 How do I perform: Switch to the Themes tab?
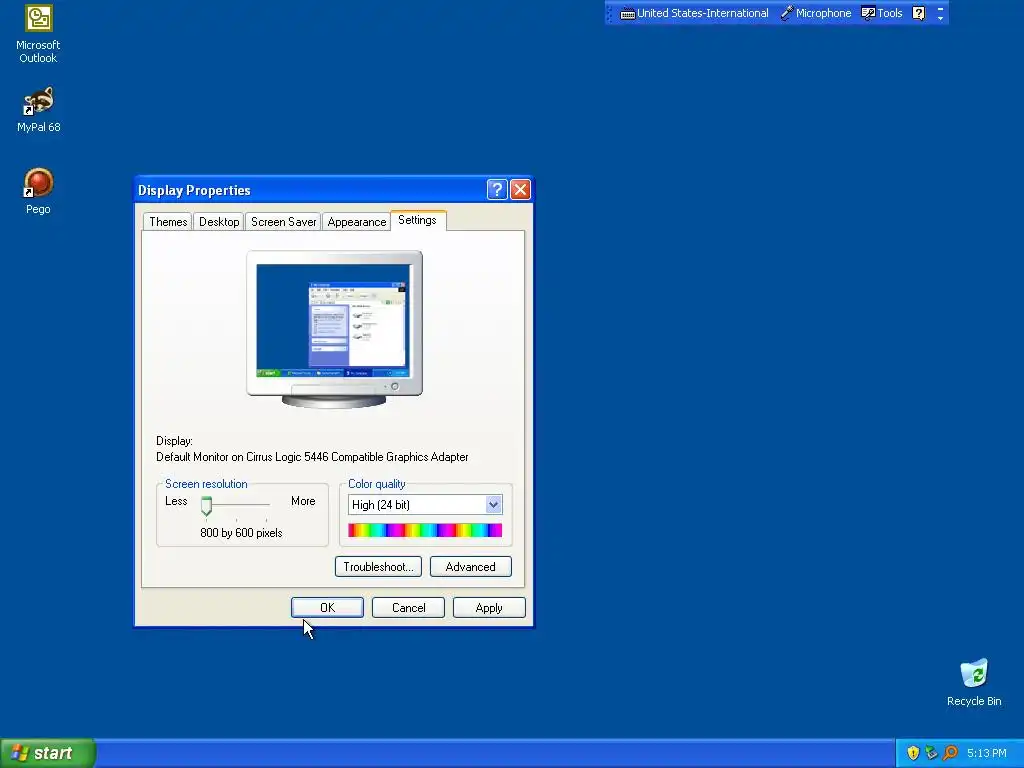point(168,222)
